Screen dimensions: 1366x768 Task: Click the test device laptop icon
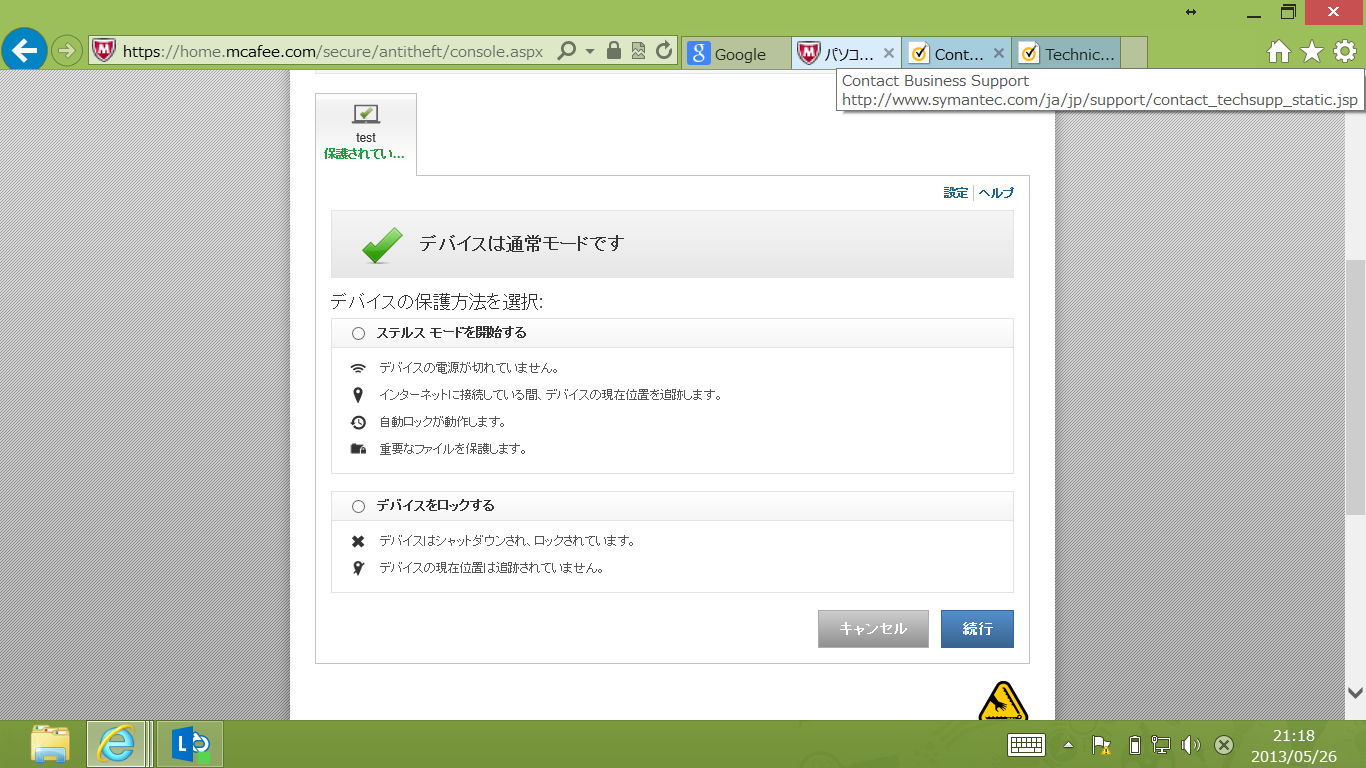click(366, 114)
